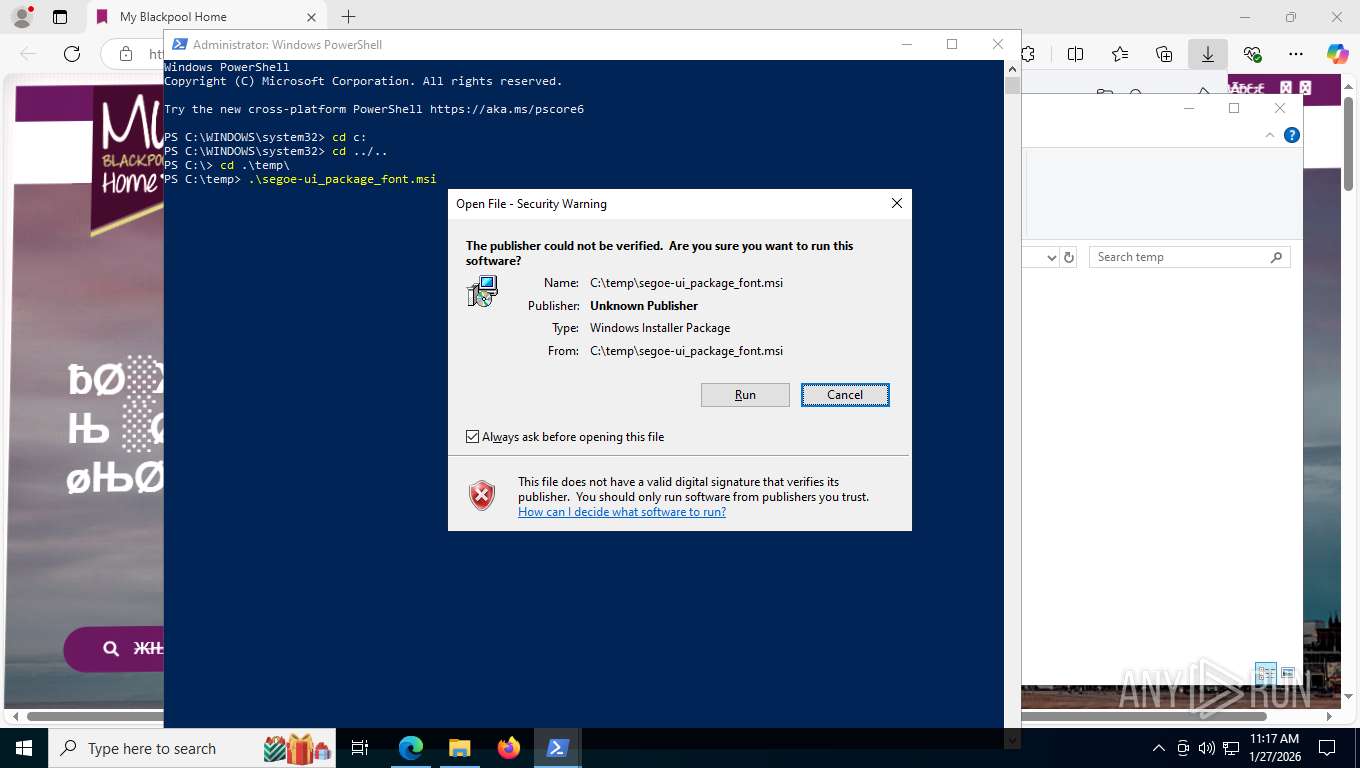The width and height of the screenshot is (1360, 768).
Task: Open Edge Extensions puzzle icon
Action: [1028, 54]
